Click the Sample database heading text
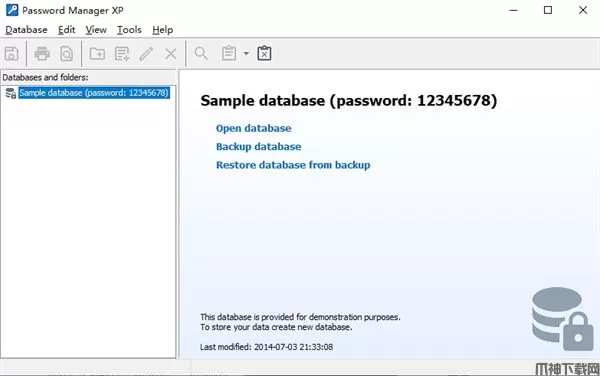 click(x=349, y=101)
